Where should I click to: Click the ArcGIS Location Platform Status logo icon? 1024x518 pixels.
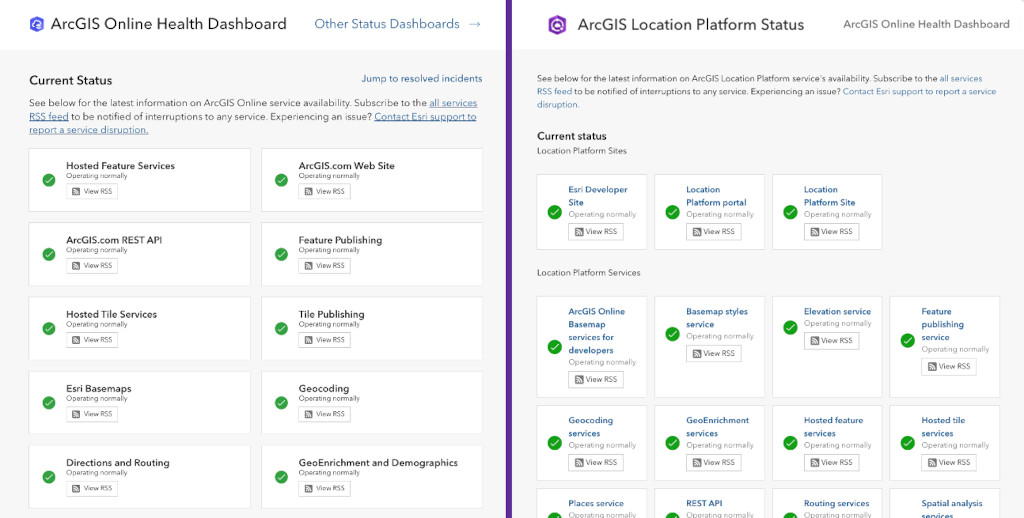(x=557, y=25)
